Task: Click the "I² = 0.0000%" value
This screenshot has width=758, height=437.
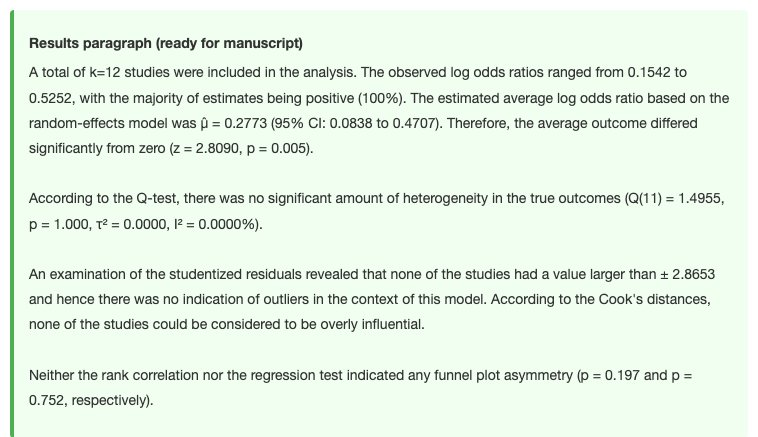Action: (214, 224)
